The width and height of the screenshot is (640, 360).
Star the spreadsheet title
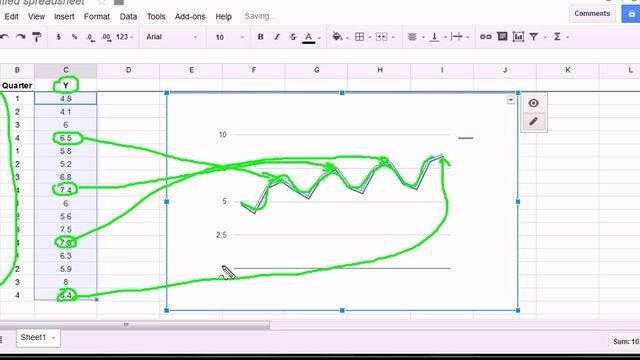(102, 2)
